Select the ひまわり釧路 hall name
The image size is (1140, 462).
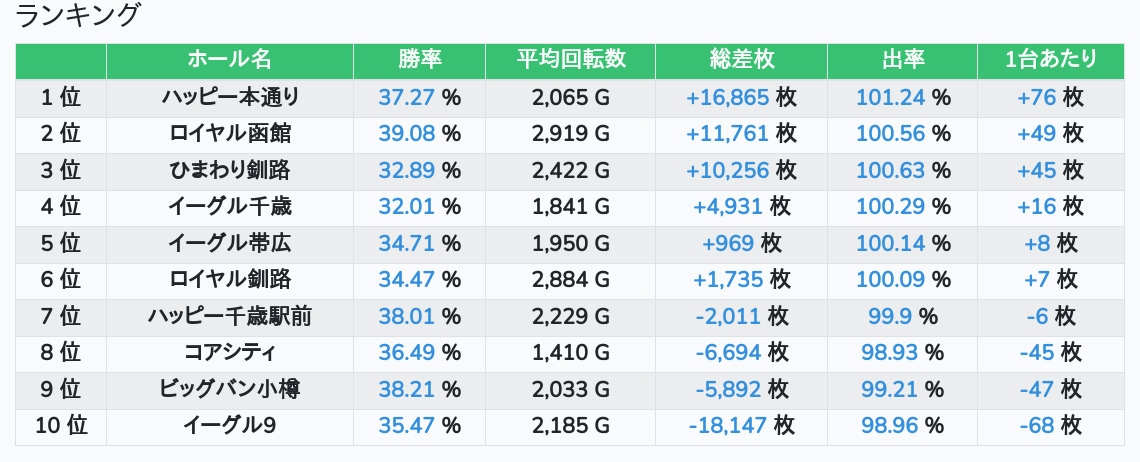click(x=230, y=171)
